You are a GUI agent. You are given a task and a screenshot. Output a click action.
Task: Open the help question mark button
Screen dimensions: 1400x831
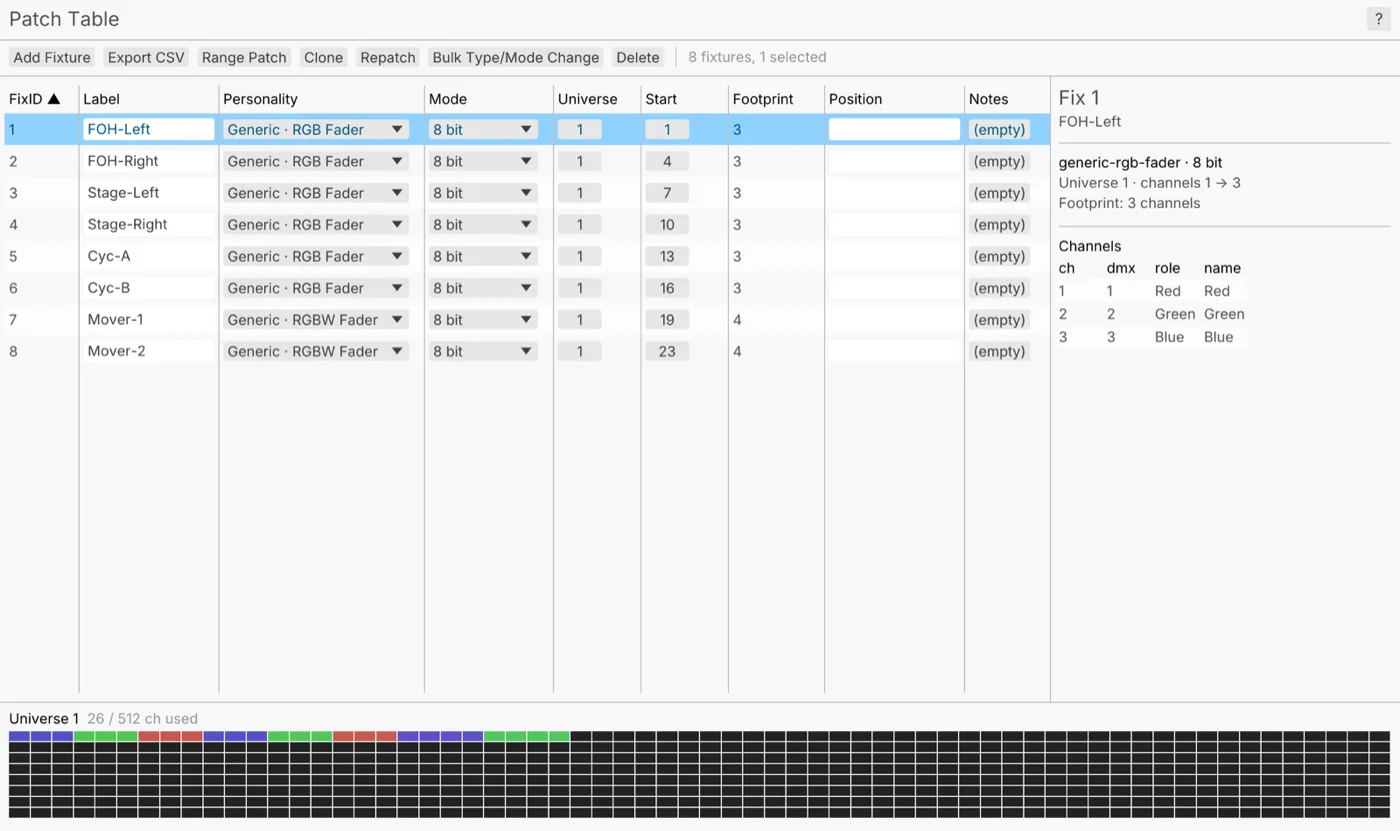click(x=1378, y=19)
